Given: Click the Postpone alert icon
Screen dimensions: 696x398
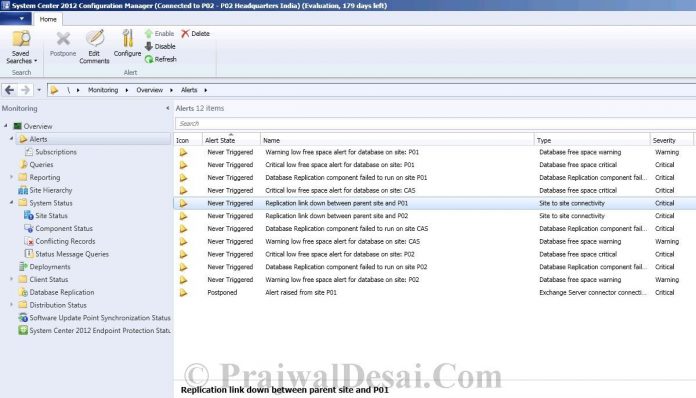Looking at the screenshot, I should pos(63,39).
